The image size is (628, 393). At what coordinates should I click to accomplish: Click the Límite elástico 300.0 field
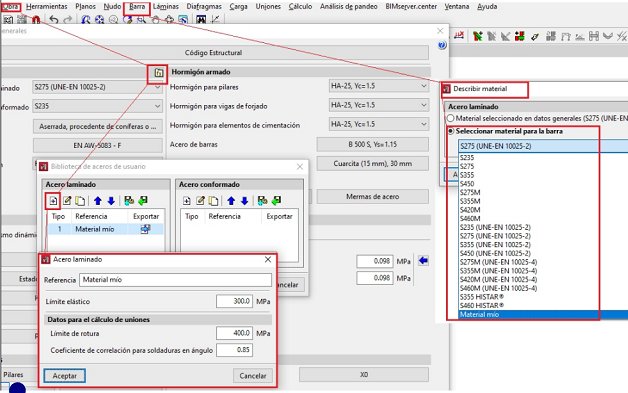[x=234, y=301]
